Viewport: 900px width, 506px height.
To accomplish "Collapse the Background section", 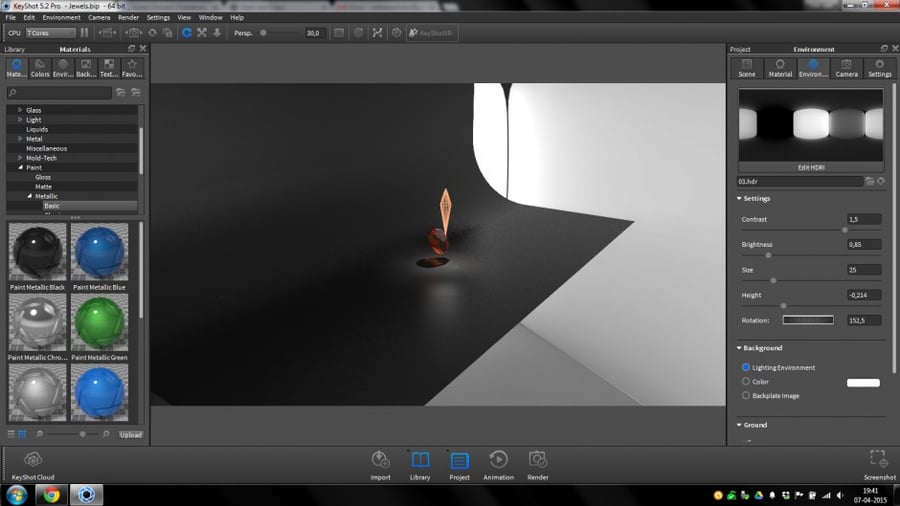I will [739, 348].
